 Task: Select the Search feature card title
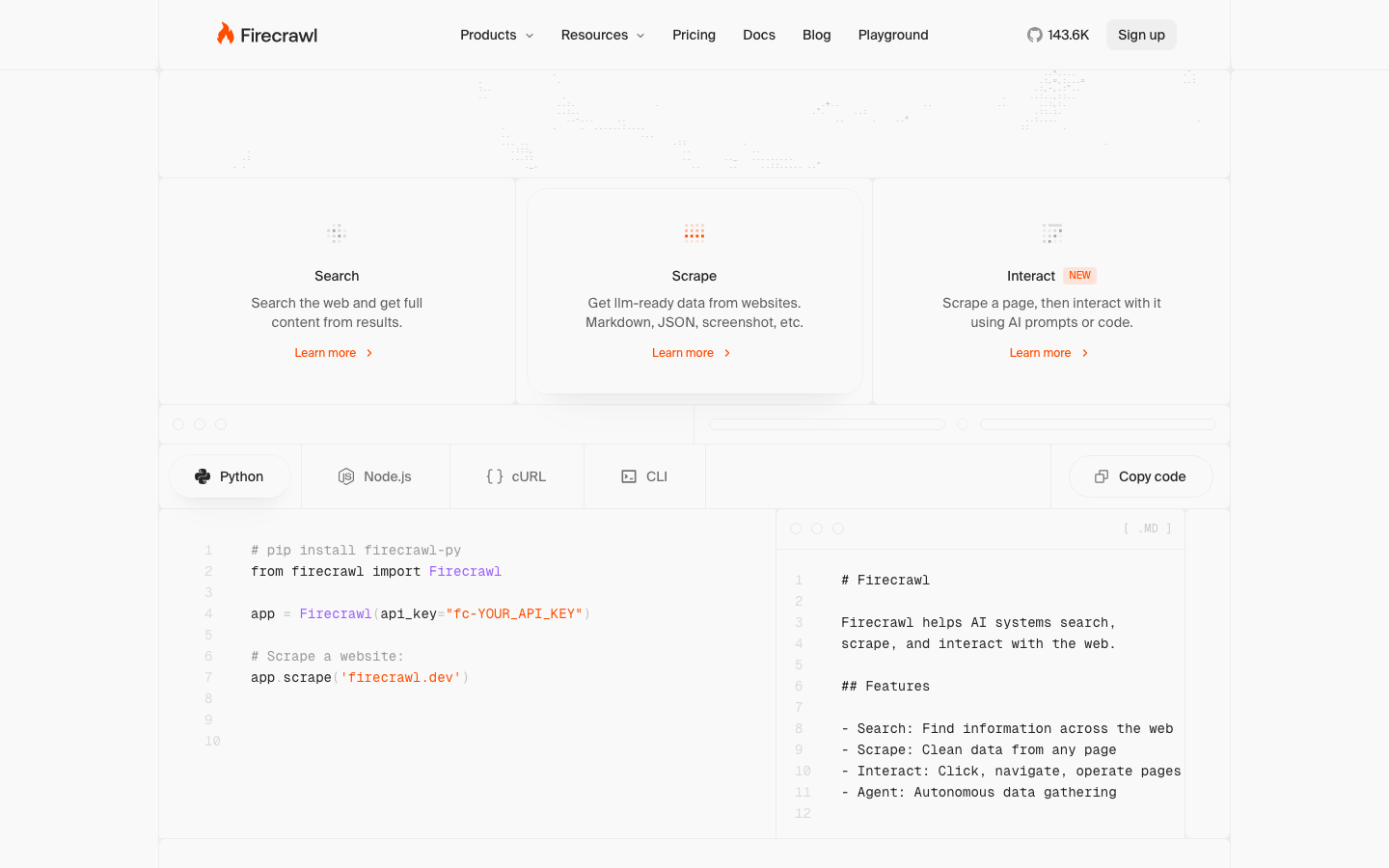click(x=337, y=276)
